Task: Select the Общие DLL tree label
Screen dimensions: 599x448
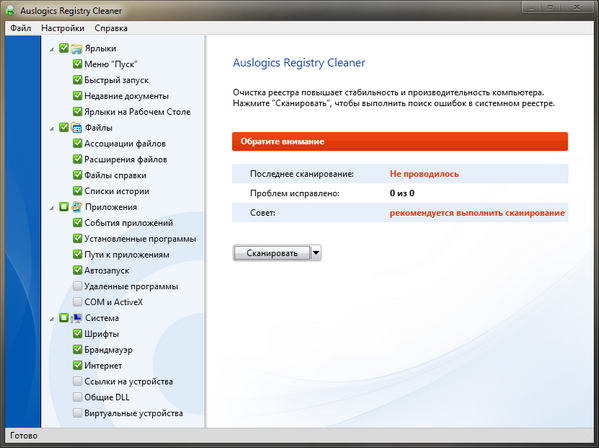Action: click(x=107, y=397)
